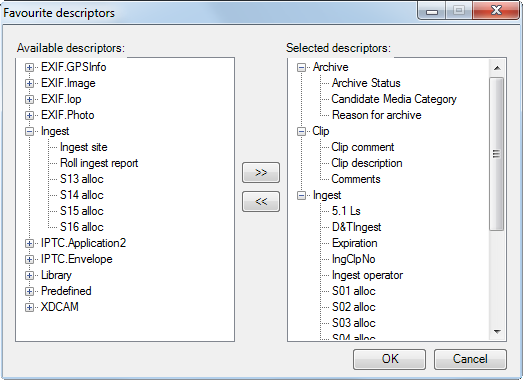The height and width of the screenshot is (380, 523).
Task: Select 'S01 alloc' in selected list
Action: click(354, 291)
